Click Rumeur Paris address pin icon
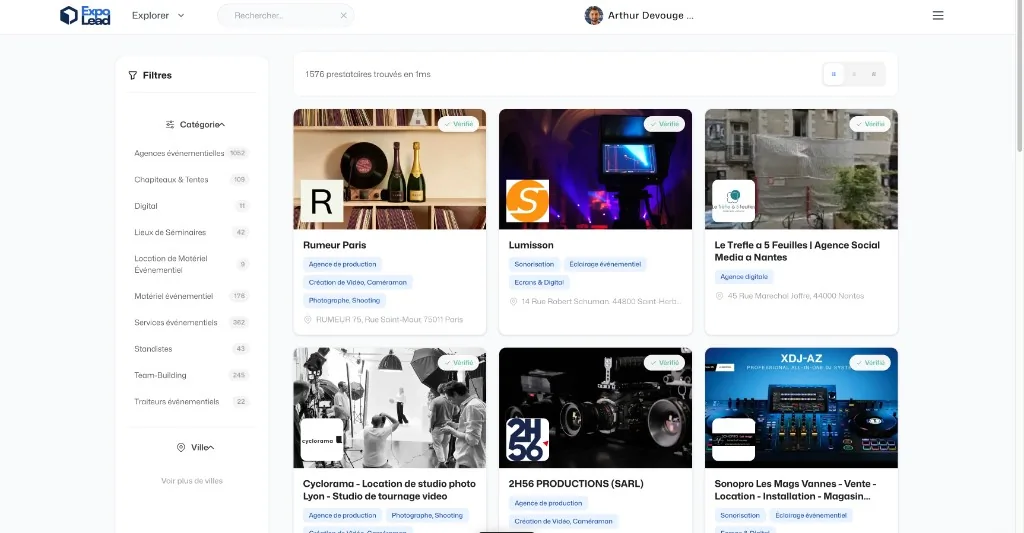Image resolution: width=1024 pixels, height=533 pixels. (x=308, y=319)
